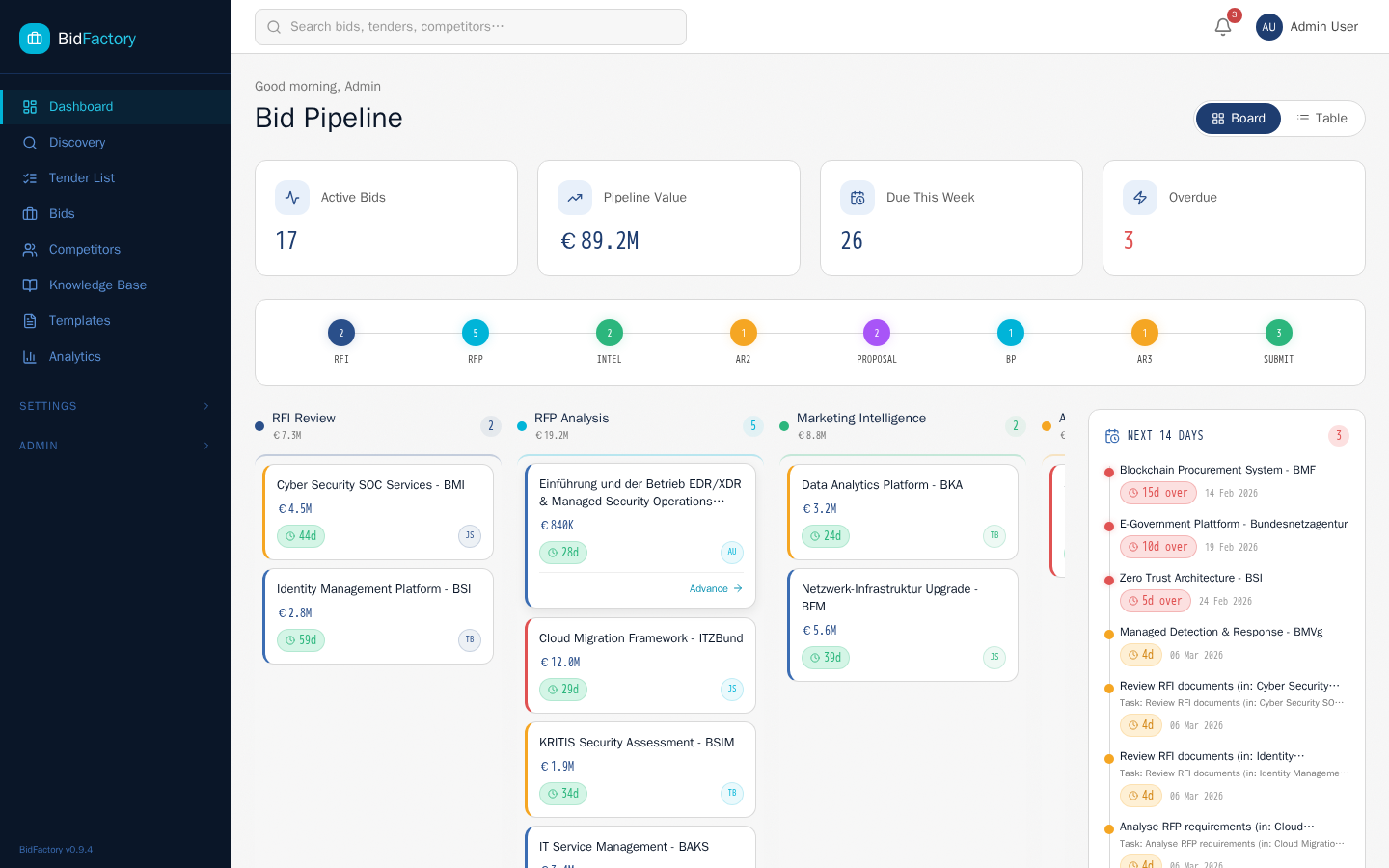Image resolution: width=1389 pixels, height=868 pixels.
Task: Switch to Board view
Action: pyautogui.click(x=1239, y=119)
